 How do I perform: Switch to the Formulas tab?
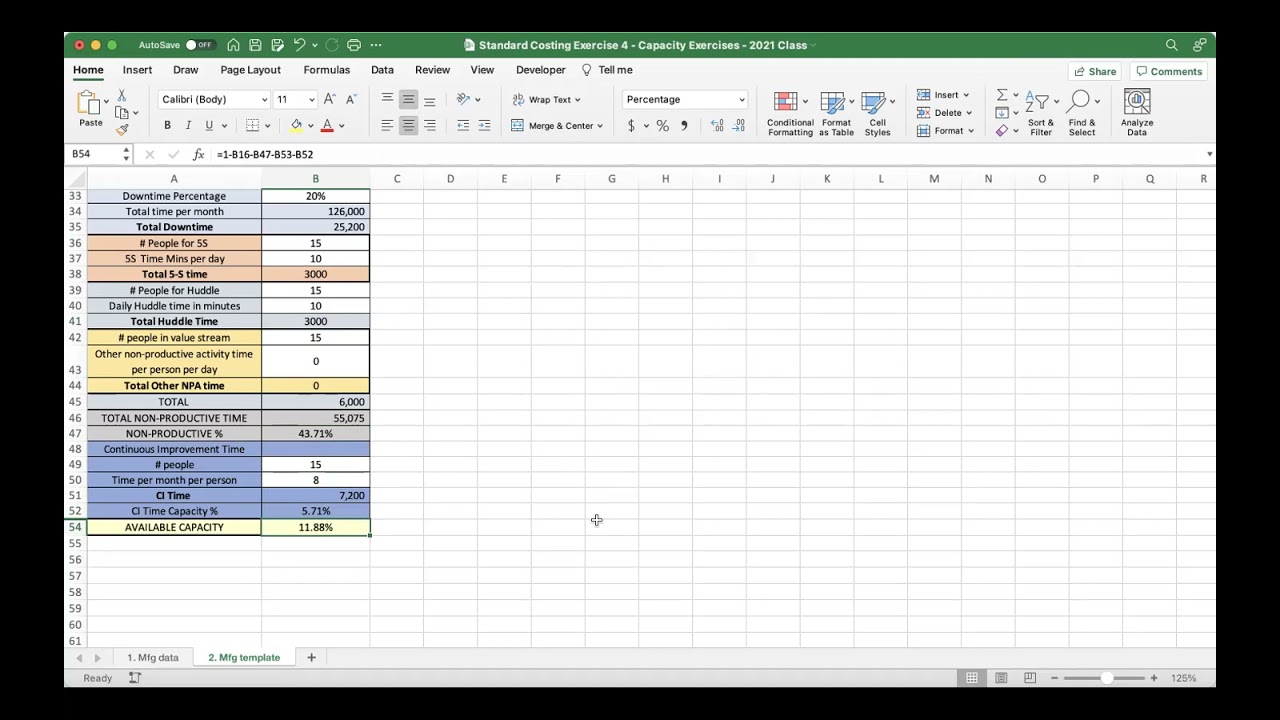[326, 70]
